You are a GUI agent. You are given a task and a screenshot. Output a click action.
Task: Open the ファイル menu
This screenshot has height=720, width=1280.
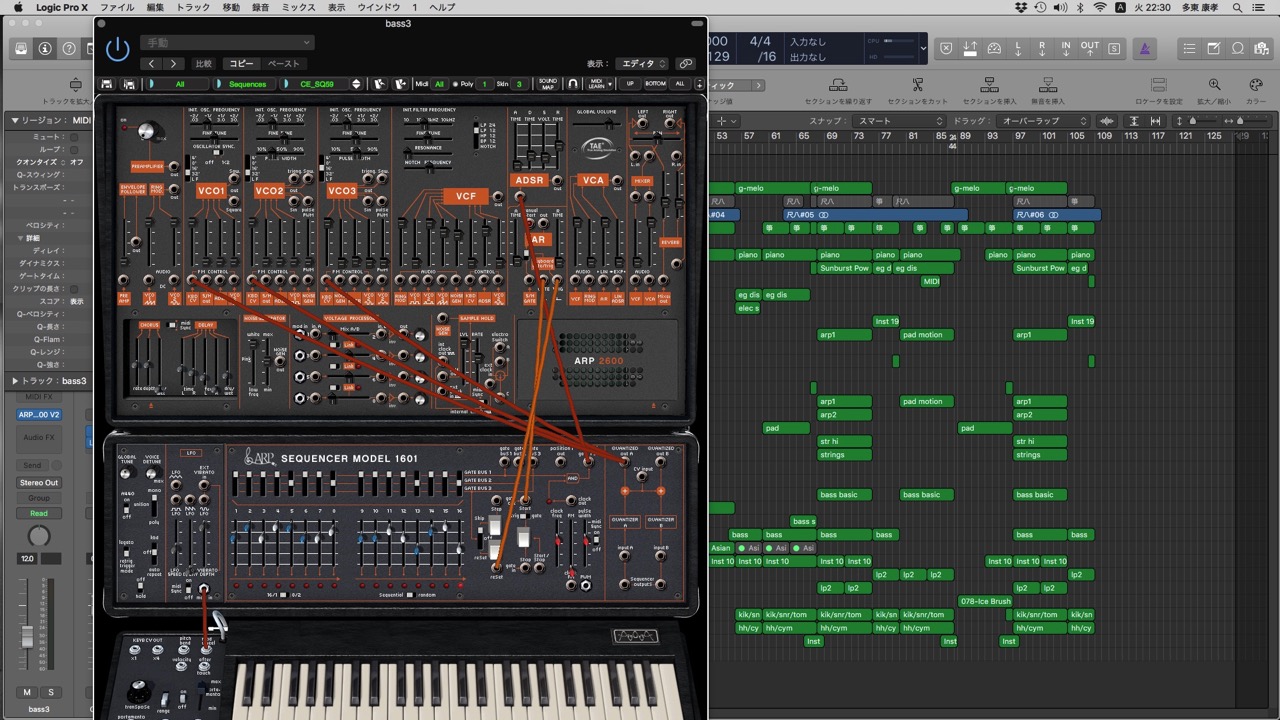click(x=117, y=7)
